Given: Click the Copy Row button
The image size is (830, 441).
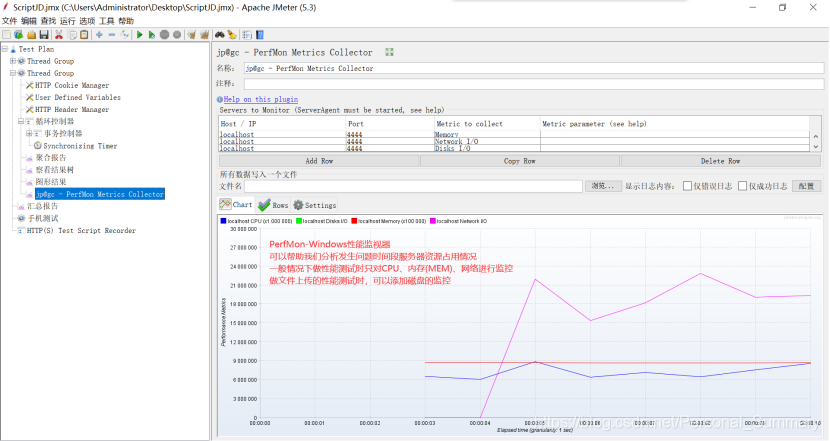Looking at the screenshot, I should (x=520, y=161).
